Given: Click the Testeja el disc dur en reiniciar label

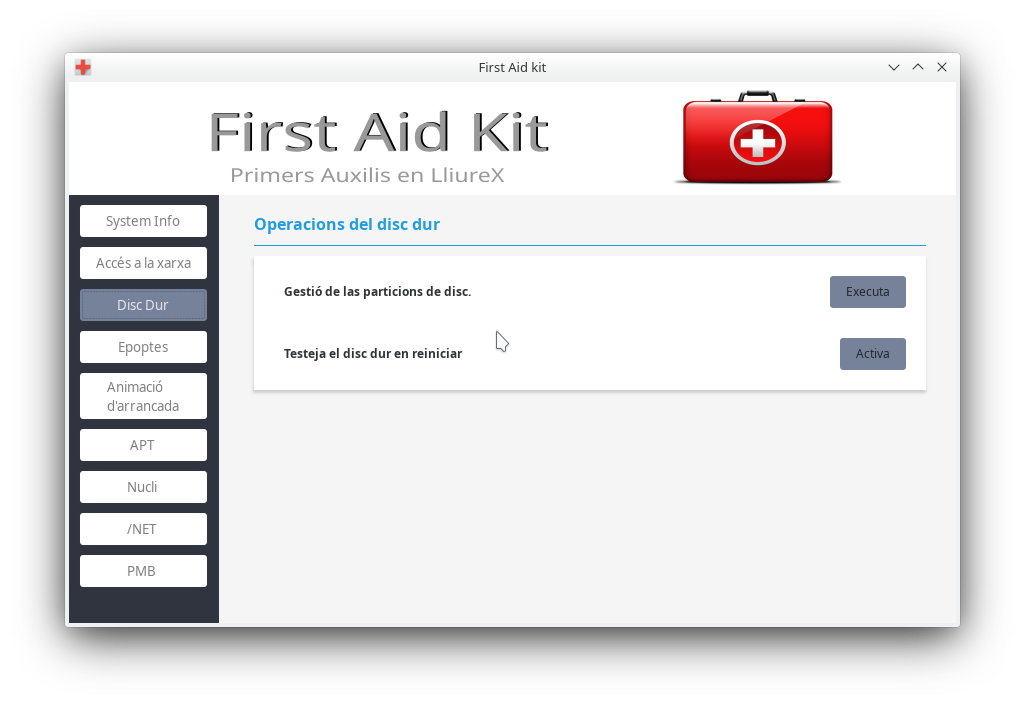Looking at the screenshot, I should [373, 354].
